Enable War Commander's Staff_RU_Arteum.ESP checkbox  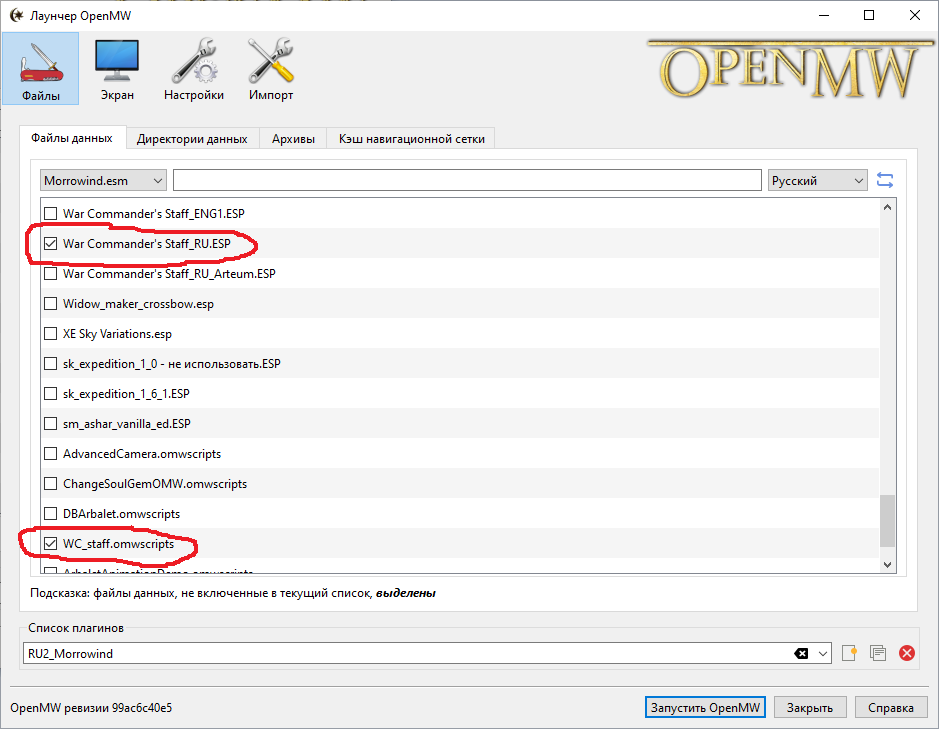(x=51, y=274)
